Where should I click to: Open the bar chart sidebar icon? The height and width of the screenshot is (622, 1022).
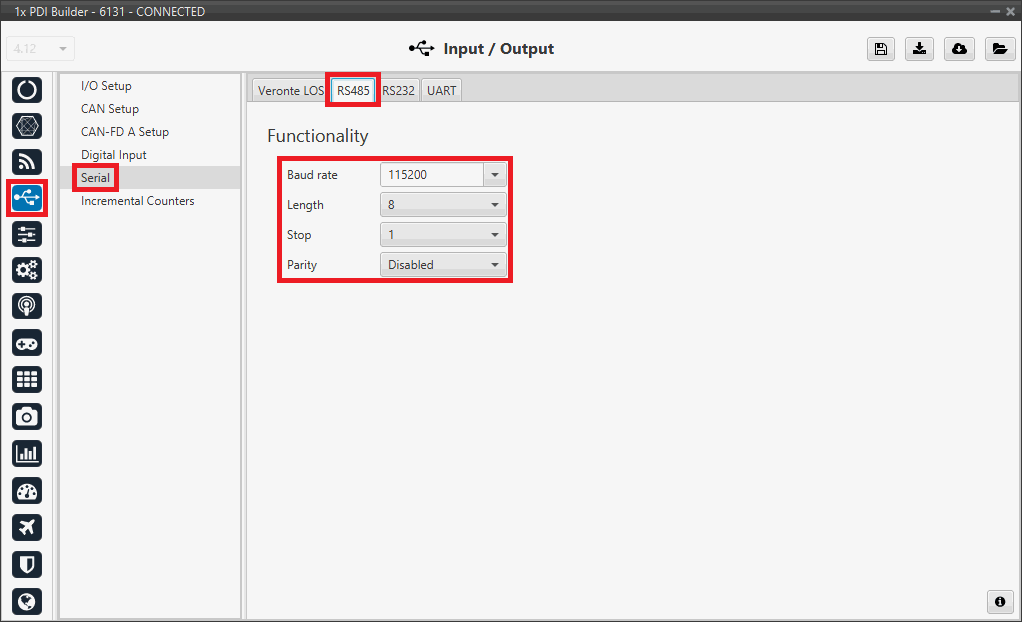(x=27, y=453)
